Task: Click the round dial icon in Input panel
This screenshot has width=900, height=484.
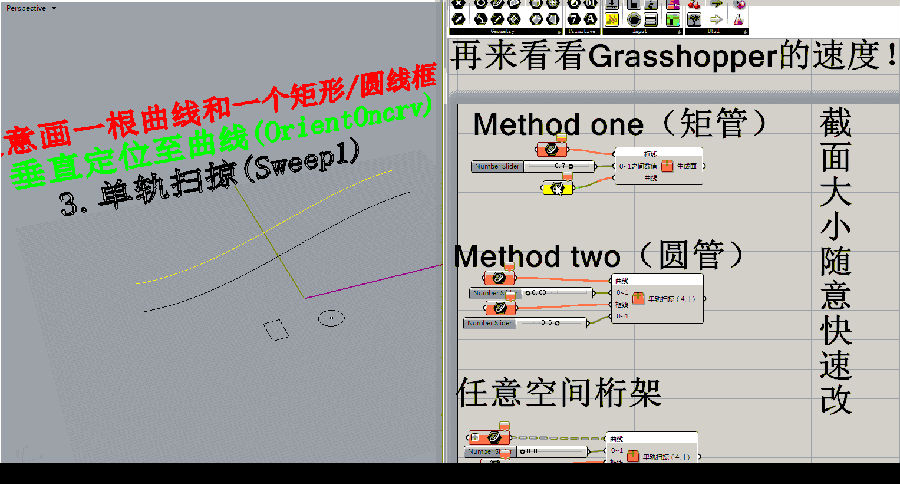Action: point(634,20)
